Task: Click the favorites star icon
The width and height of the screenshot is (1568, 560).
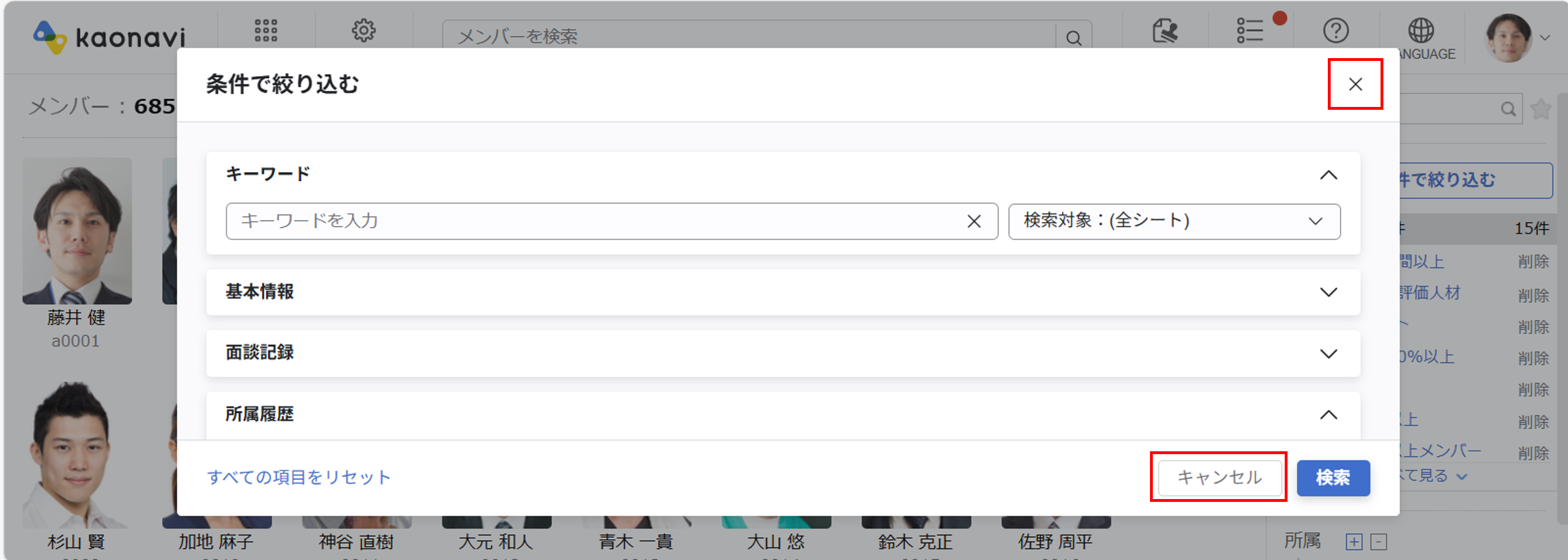Action: [x=1541, y=109]
